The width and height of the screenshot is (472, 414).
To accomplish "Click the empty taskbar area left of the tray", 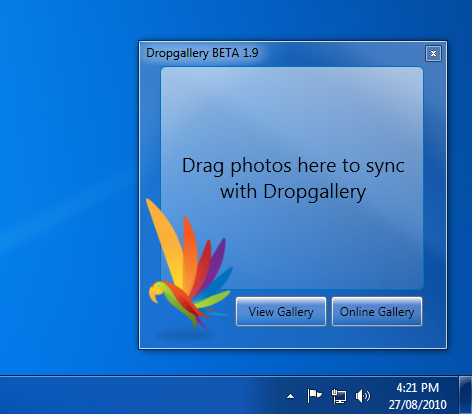I will pos(140,395).
